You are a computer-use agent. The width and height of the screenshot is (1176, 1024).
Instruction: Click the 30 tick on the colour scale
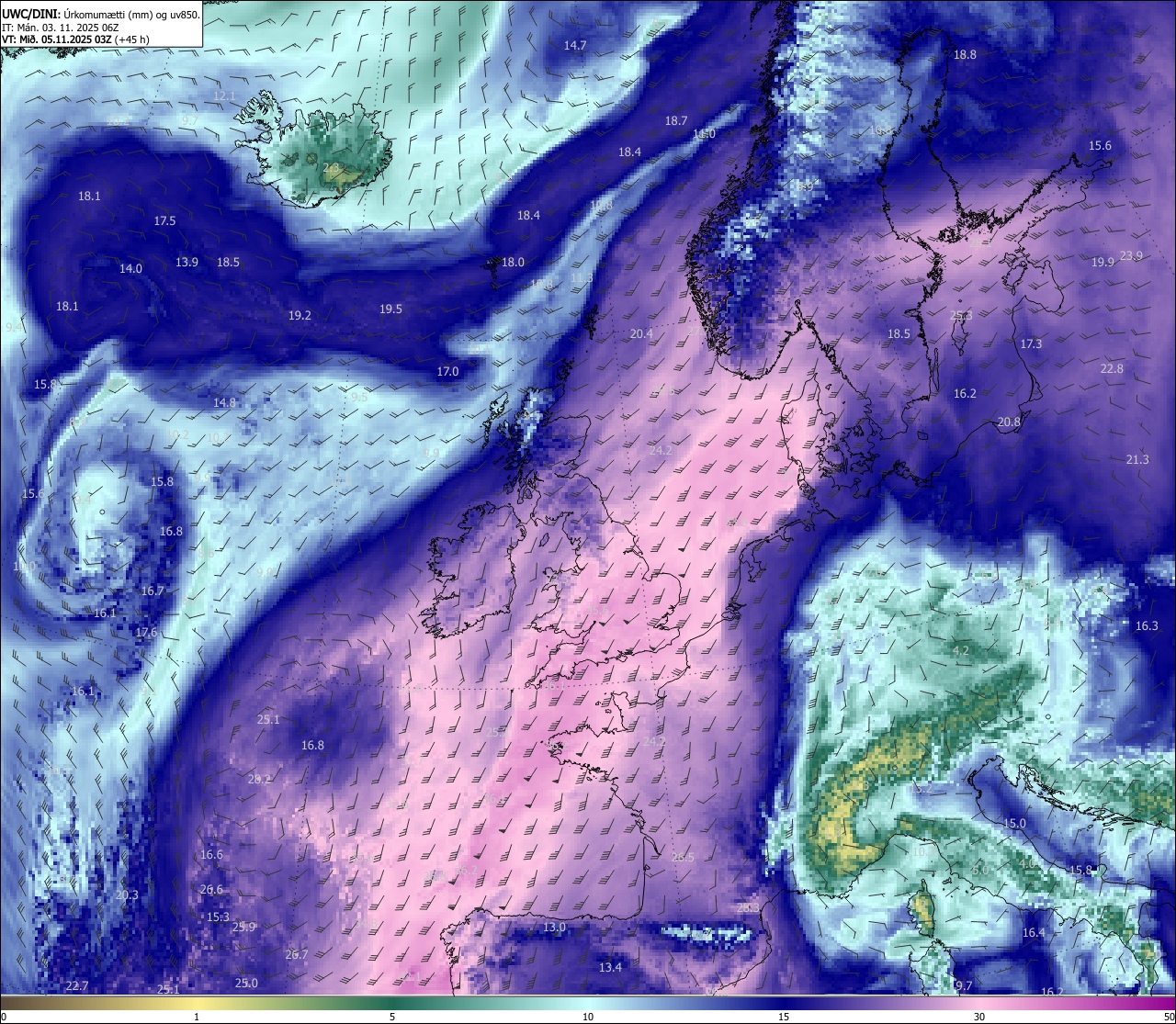(x=979, y=1017)
